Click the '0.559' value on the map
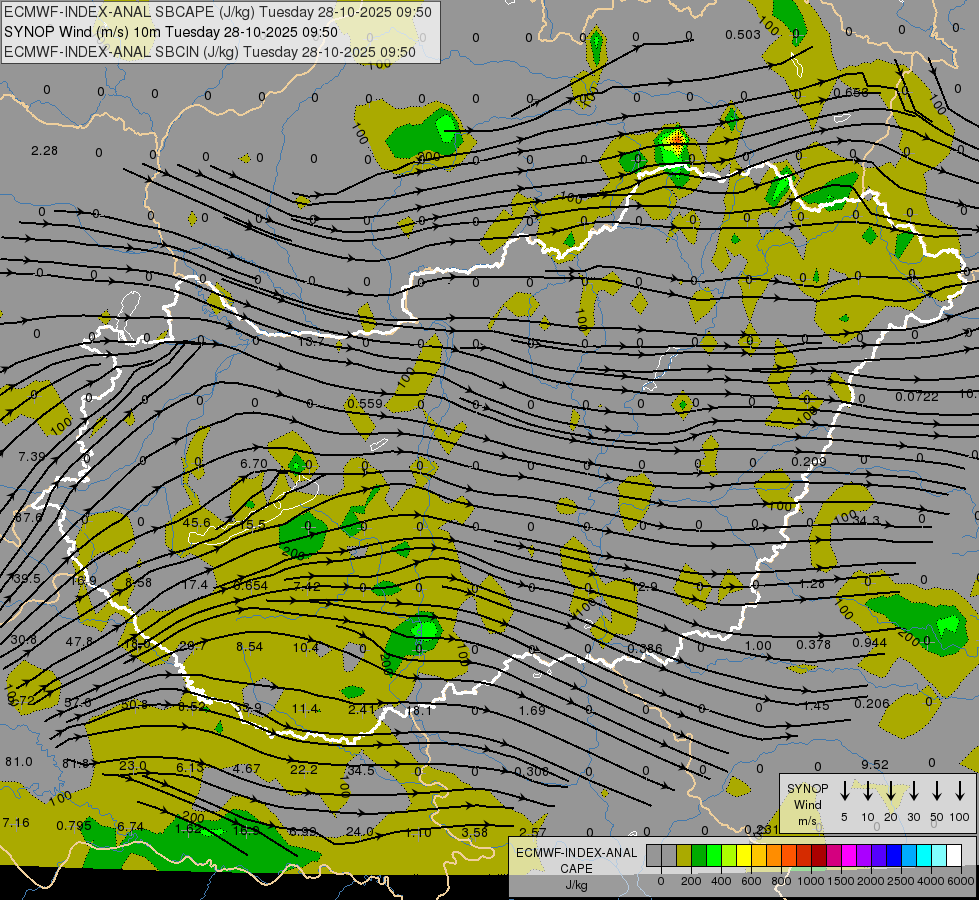 tap(365, 403)
